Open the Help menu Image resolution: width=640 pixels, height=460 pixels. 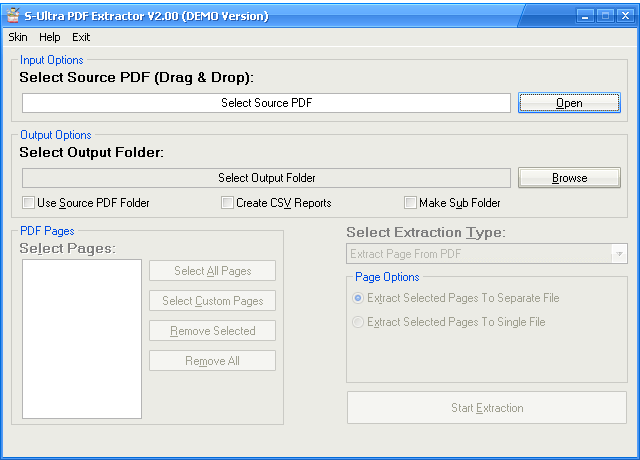(x=50, y=37)
